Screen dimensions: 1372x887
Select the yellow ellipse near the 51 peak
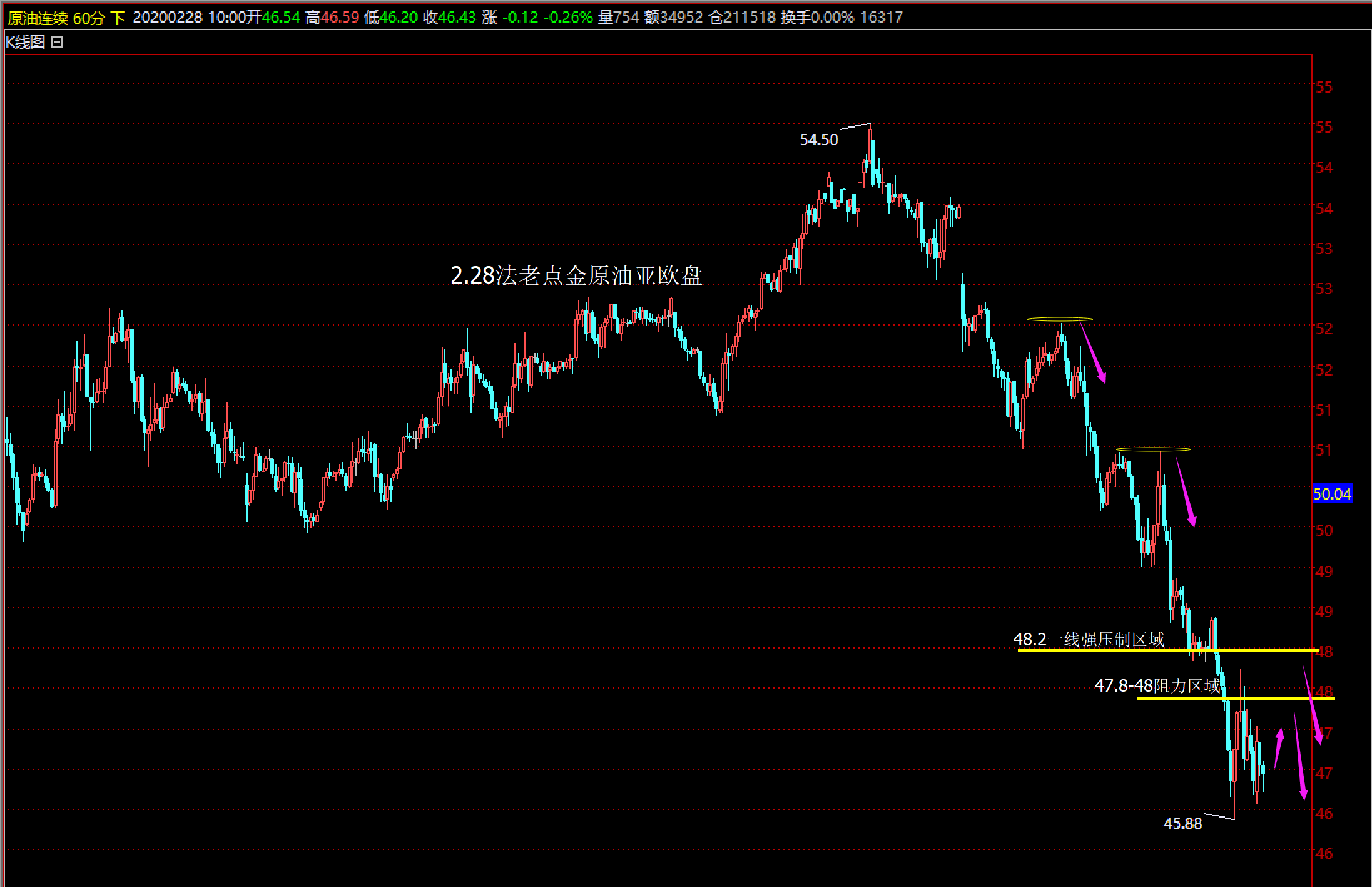[1153, 449]
